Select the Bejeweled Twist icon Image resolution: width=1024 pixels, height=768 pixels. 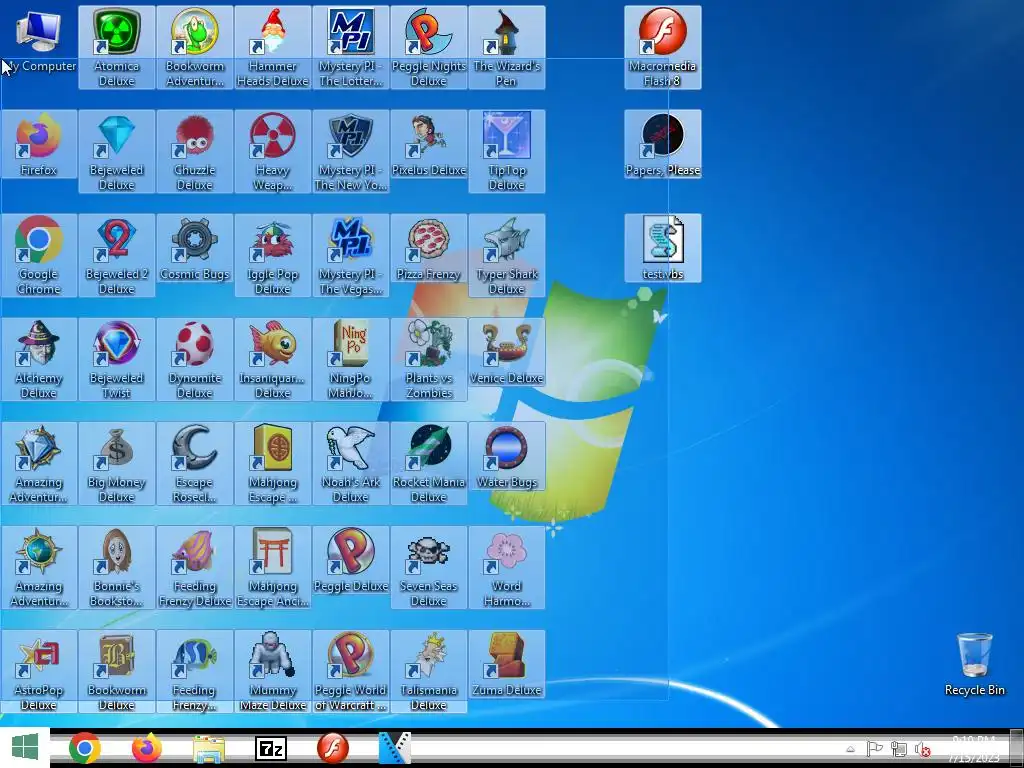tap(116, 359)
